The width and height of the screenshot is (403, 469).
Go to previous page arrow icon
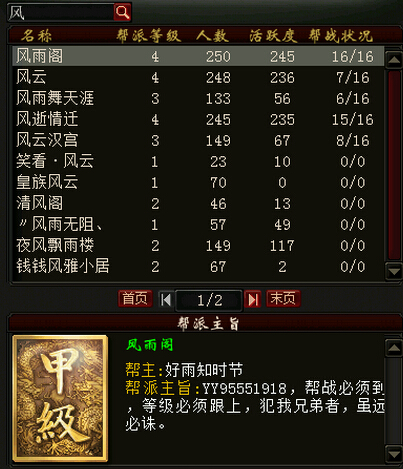[x=166, y=299]
